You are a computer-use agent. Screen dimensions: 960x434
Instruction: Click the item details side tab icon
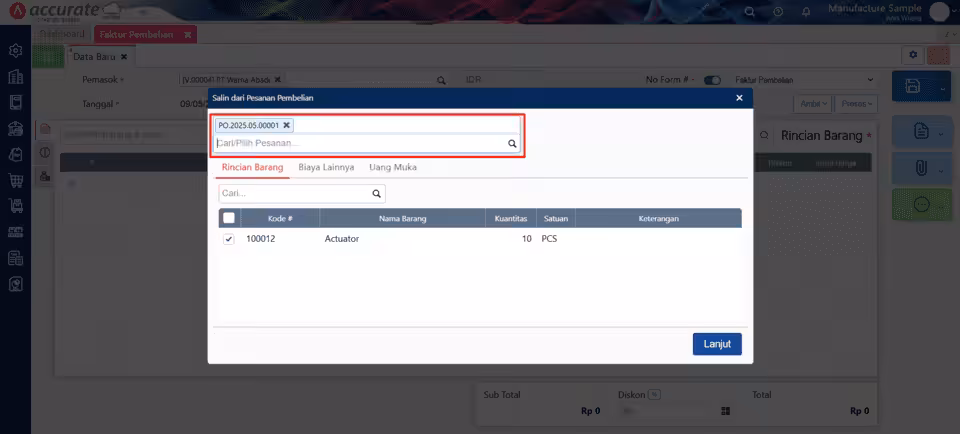click(x=44, y=129)
